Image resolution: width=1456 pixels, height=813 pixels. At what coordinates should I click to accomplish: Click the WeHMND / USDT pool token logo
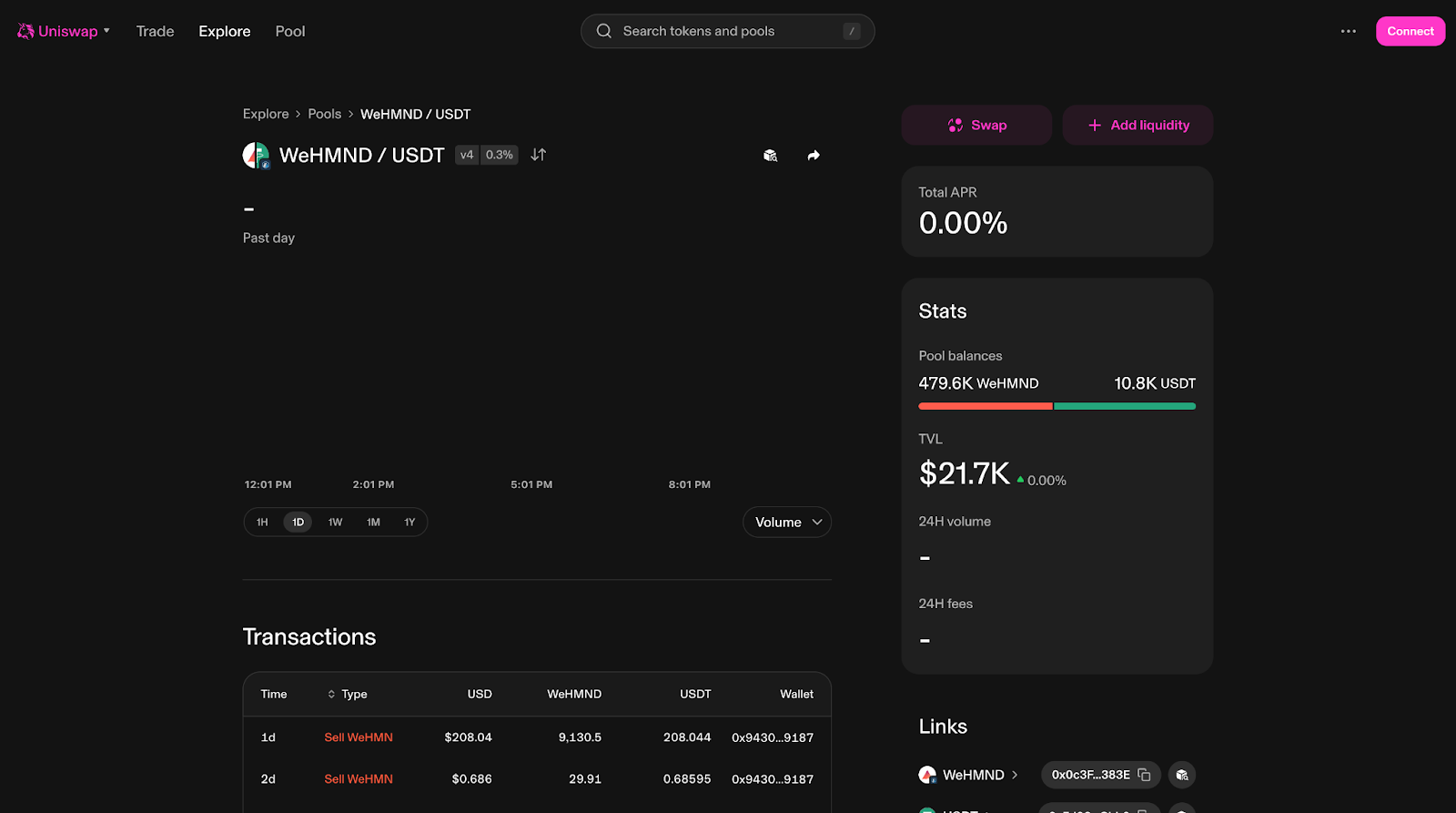(257, 156)
